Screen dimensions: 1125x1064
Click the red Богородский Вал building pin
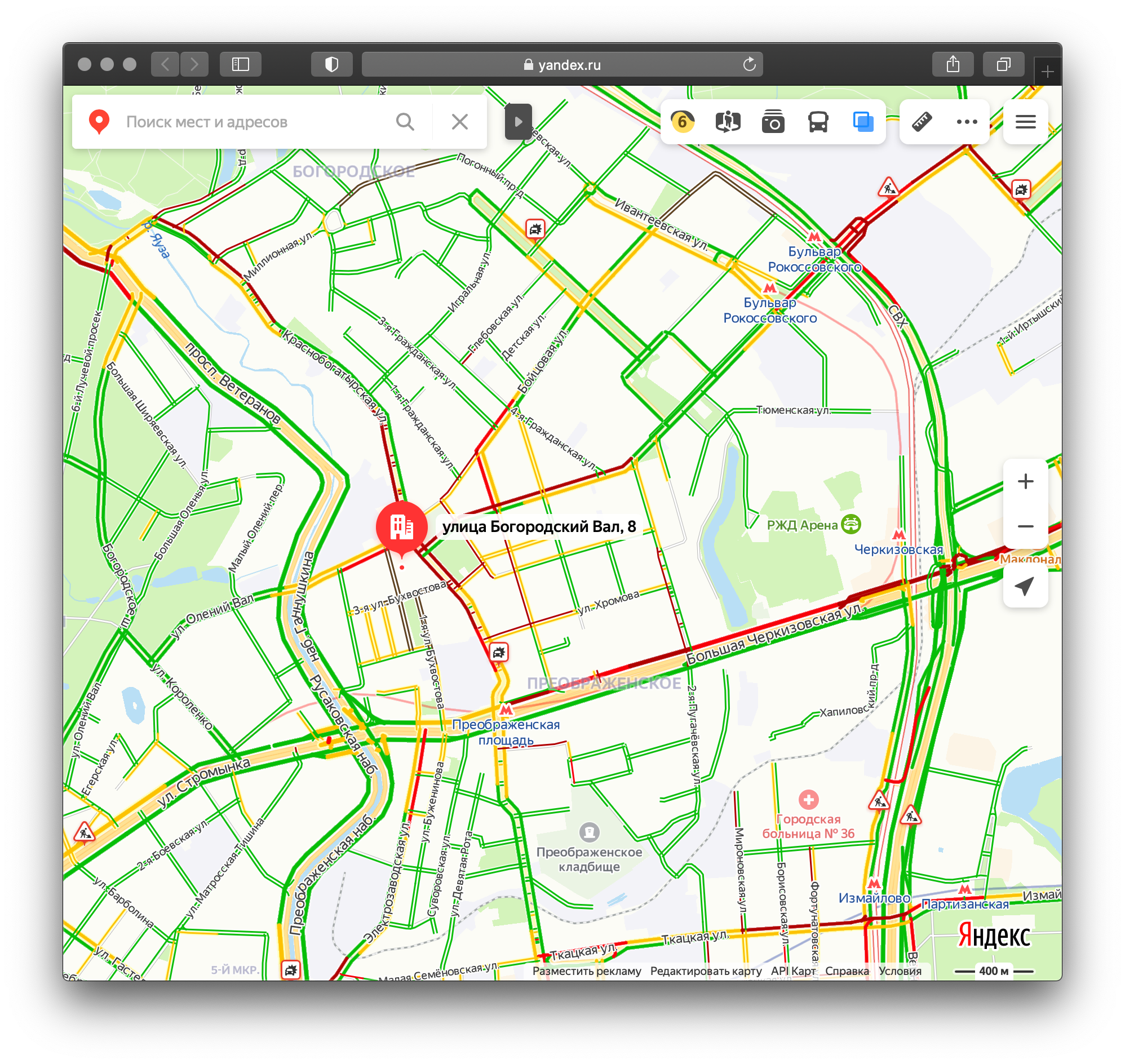(x=402, y=527)
